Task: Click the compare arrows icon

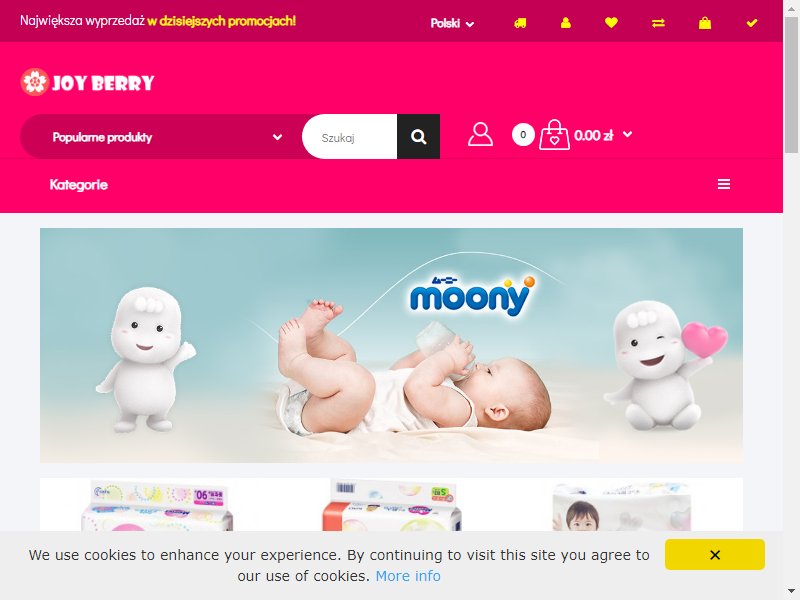Action: pos(658,23)
